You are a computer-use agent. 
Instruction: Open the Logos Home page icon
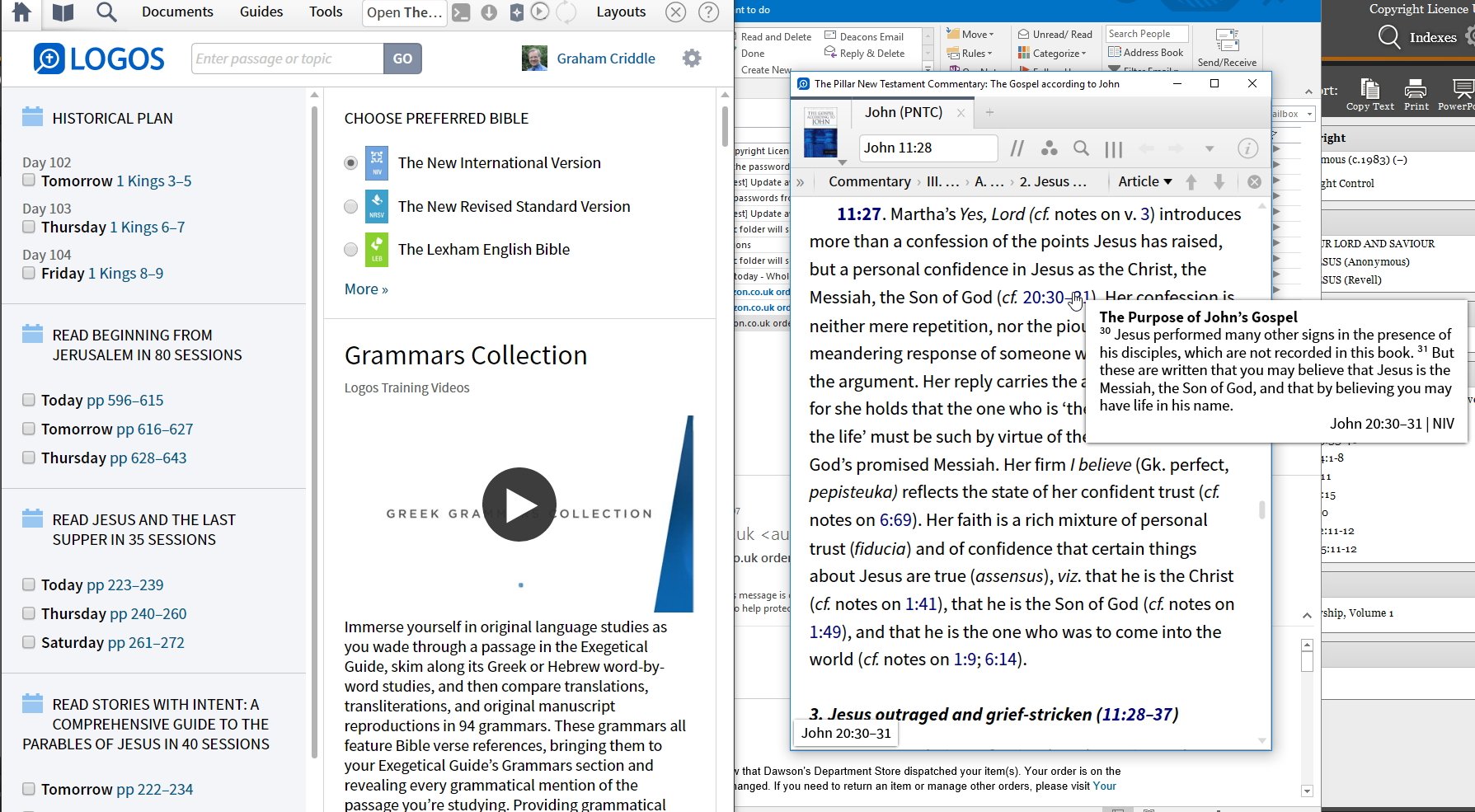click(21, 12)
